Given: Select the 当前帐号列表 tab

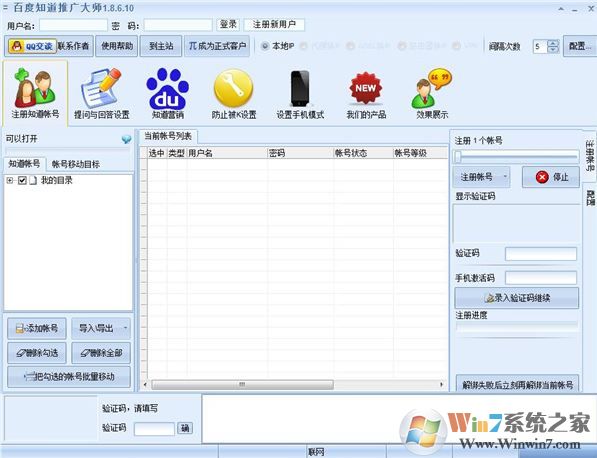Looking at the screenshot, I should click(x=168, y=136).
